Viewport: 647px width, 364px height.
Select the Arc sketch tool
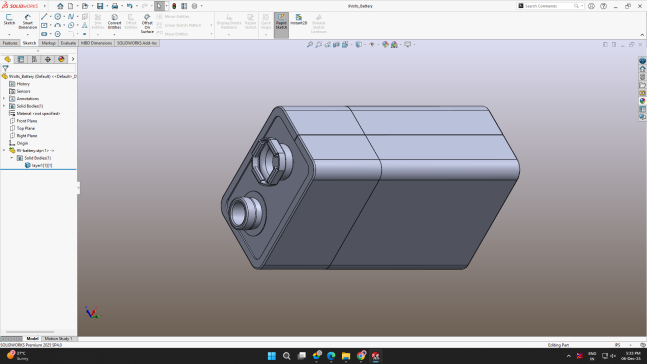[x=58, y=25]
